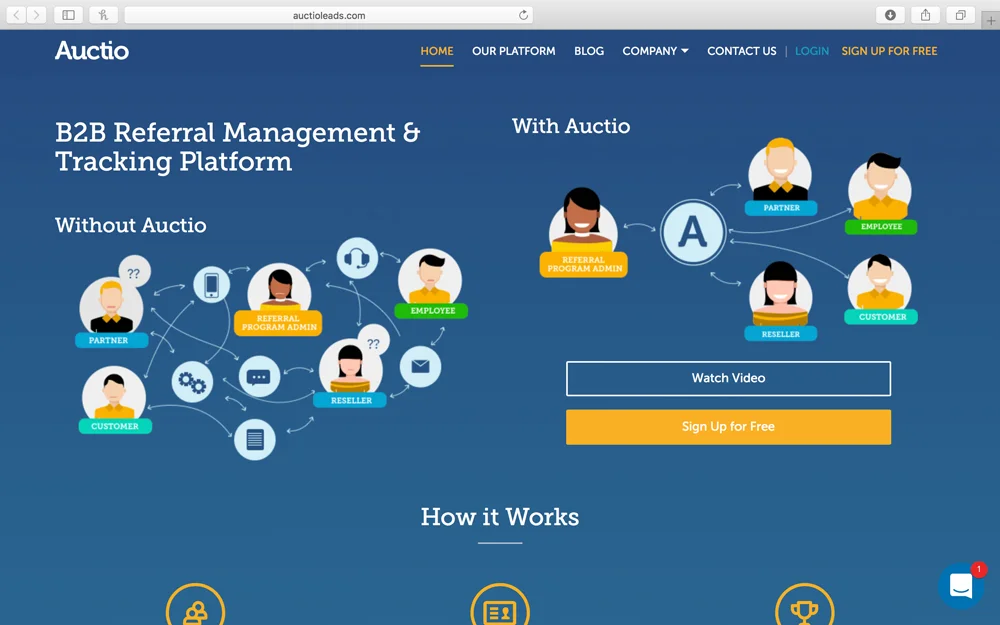
Task: Reload the page with the refresh icon
Action: pos(523,15)
